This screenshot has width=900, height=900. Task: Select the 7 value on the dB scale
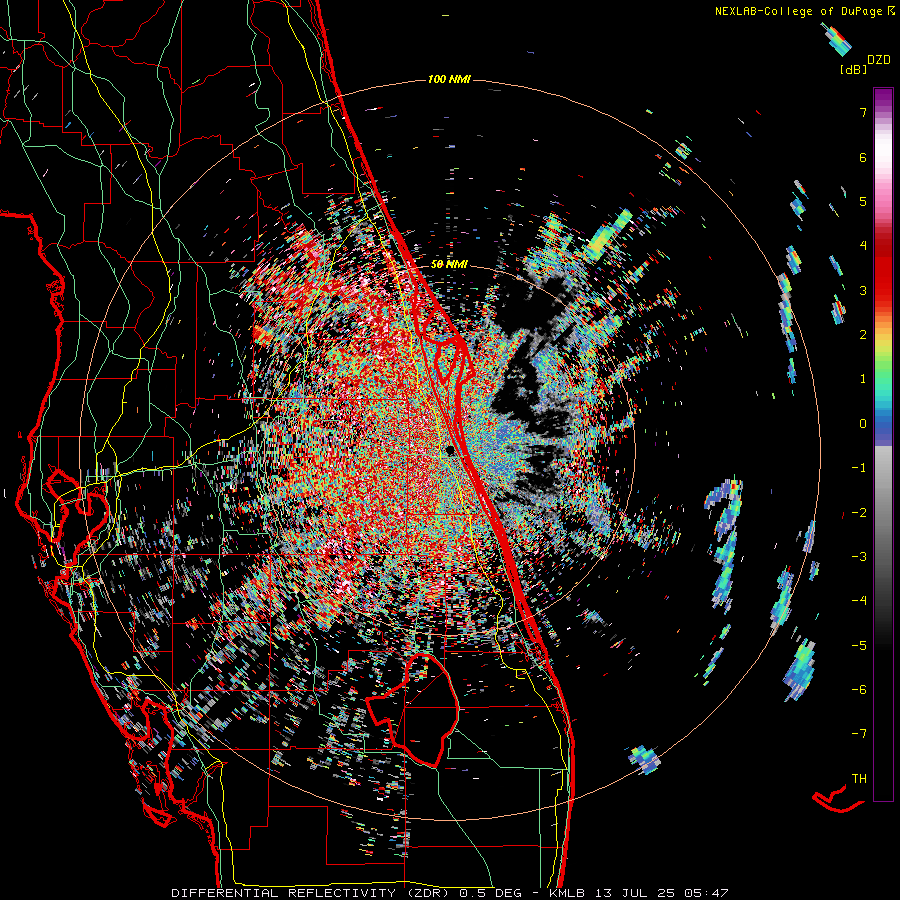coord(863,112)
